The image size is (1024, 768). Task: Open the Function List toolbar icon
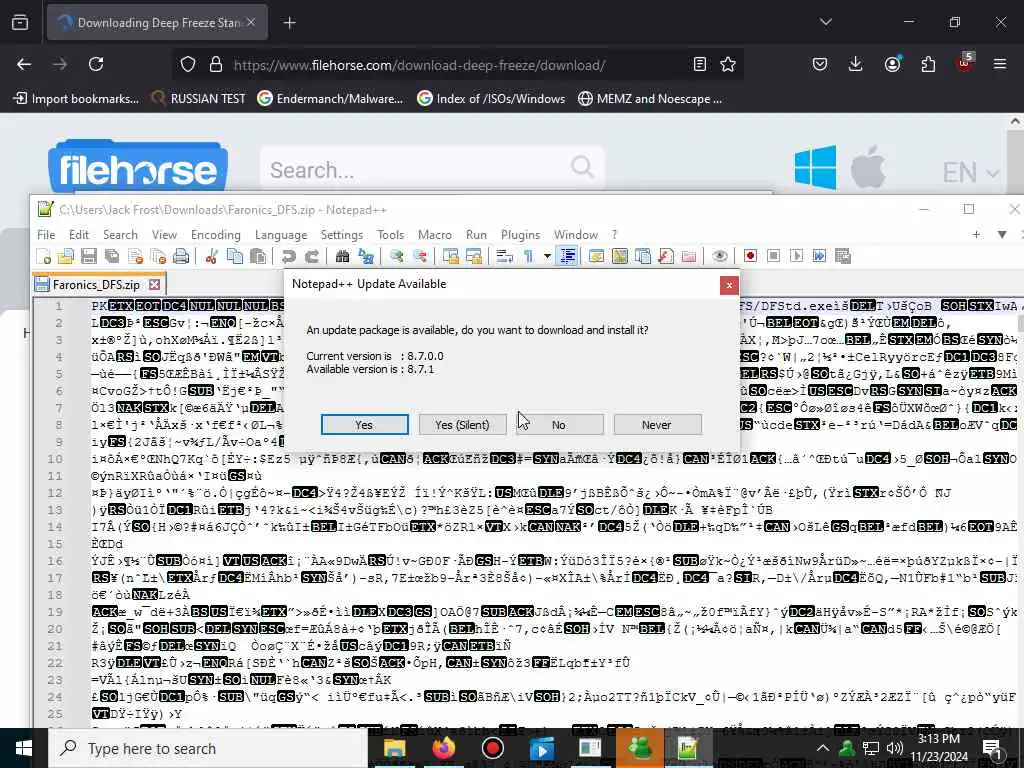pos(665,256)
